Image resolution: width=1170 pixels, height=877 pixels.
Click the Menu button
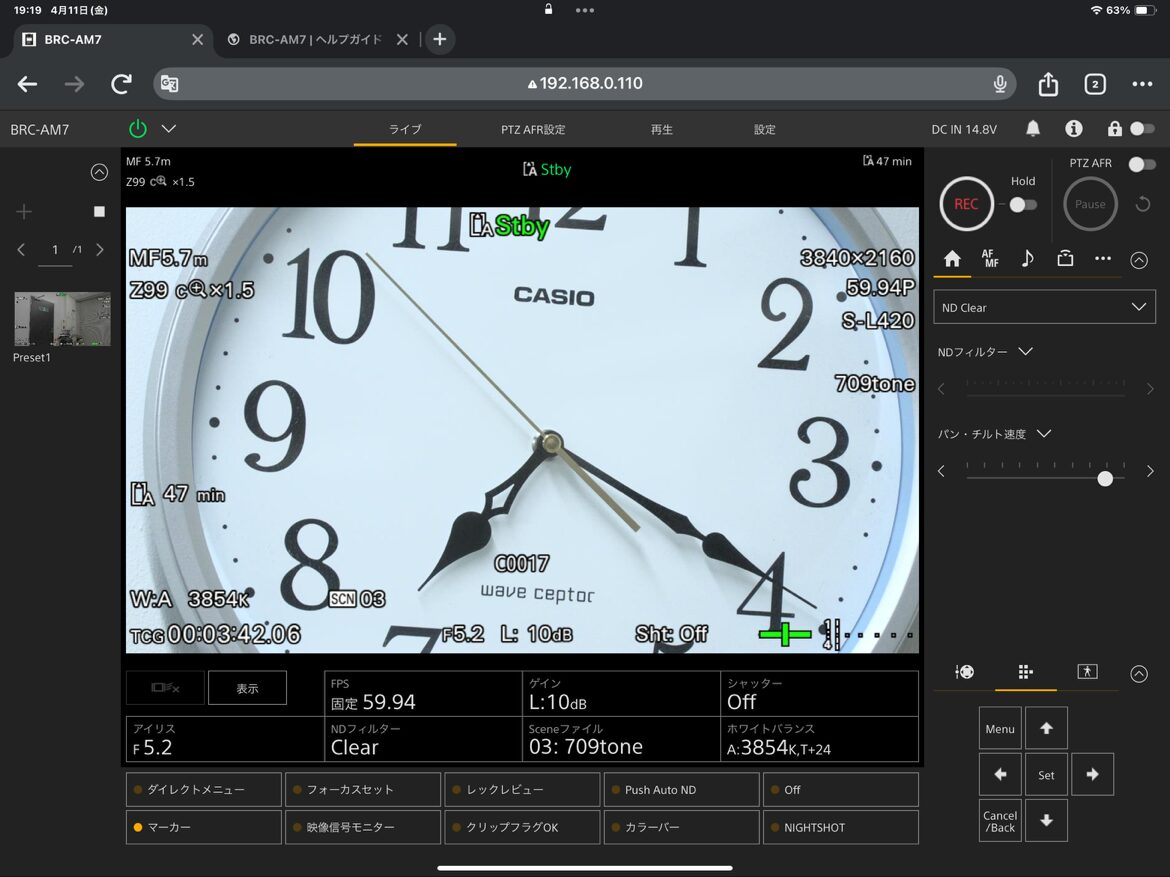(1000, 728)
